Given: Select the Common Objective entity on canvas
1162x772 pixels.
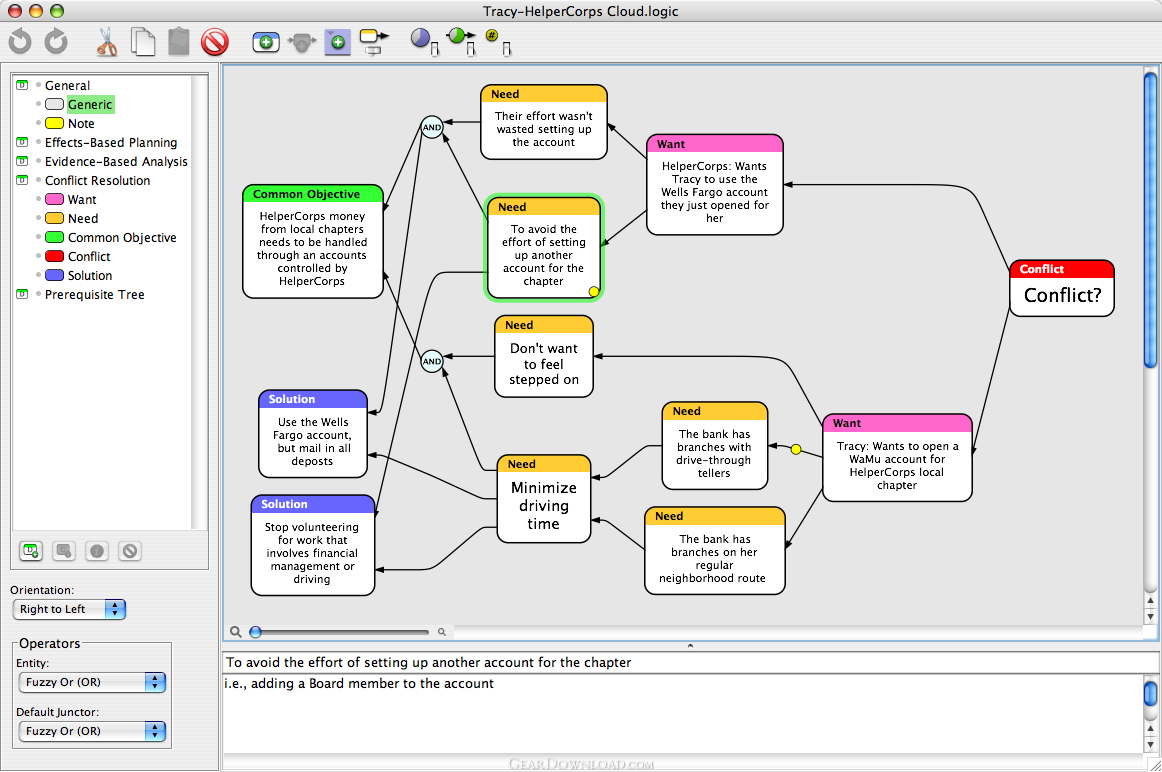Looking at the screenshot, I should tap(313, 242).
